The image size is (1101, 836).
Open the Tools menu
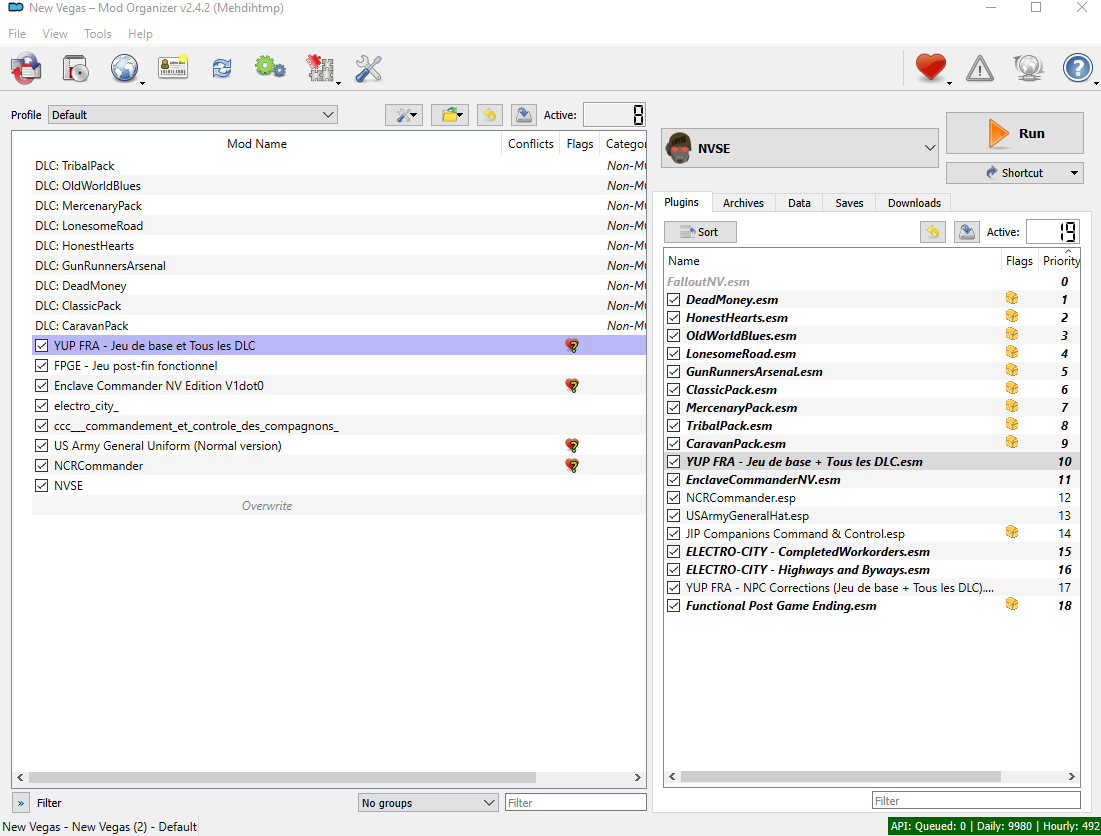98,34
